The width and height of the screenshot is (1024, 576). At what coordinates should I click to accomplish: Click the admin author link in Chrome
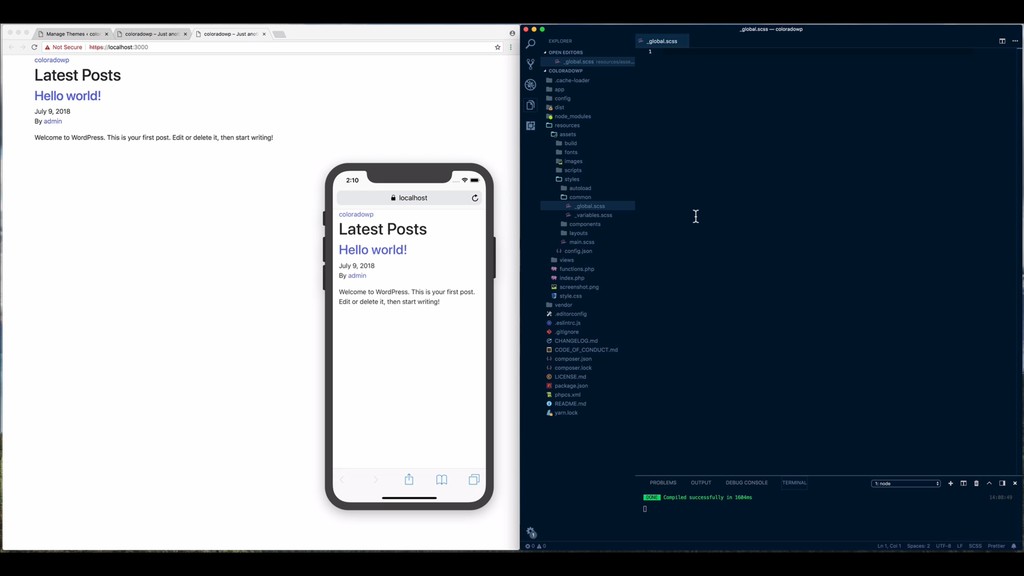point(53,121)
